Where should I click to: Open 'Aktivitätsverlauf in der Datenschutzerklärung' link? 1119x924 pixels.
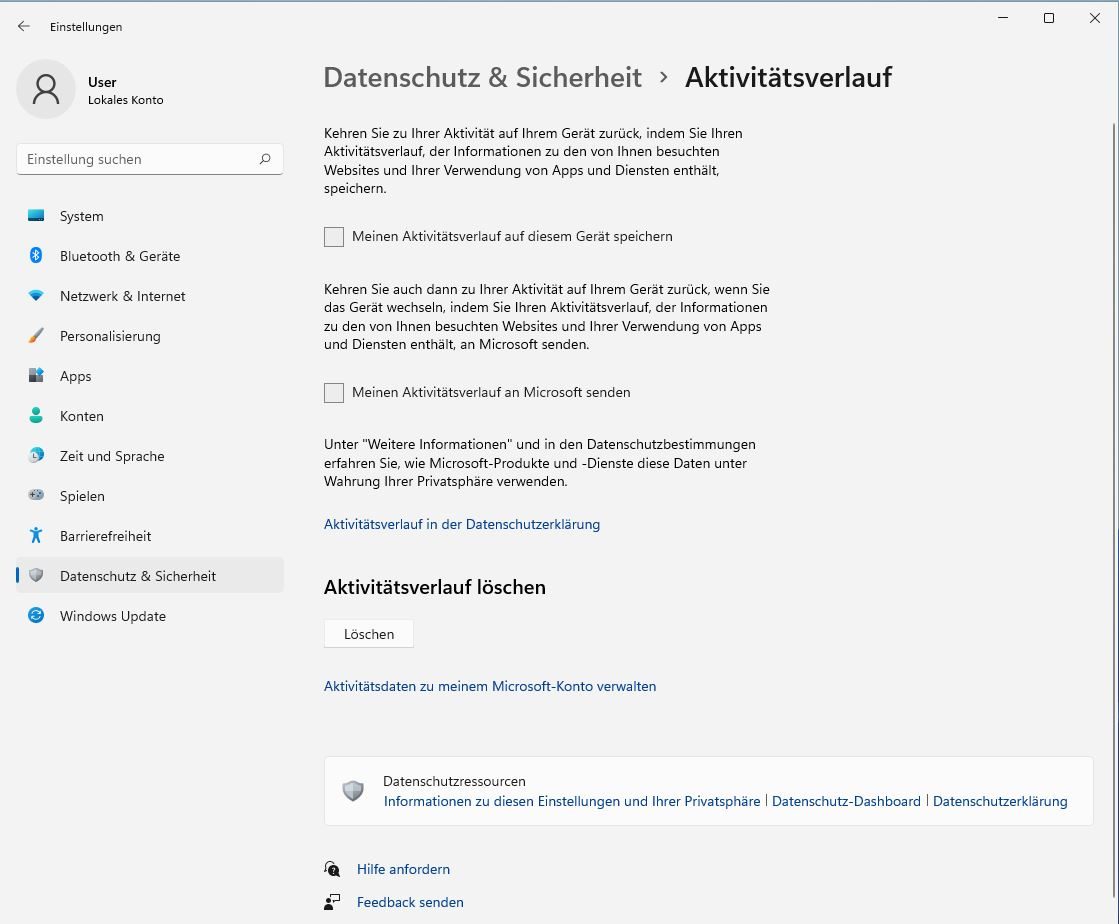coord(462,524)
